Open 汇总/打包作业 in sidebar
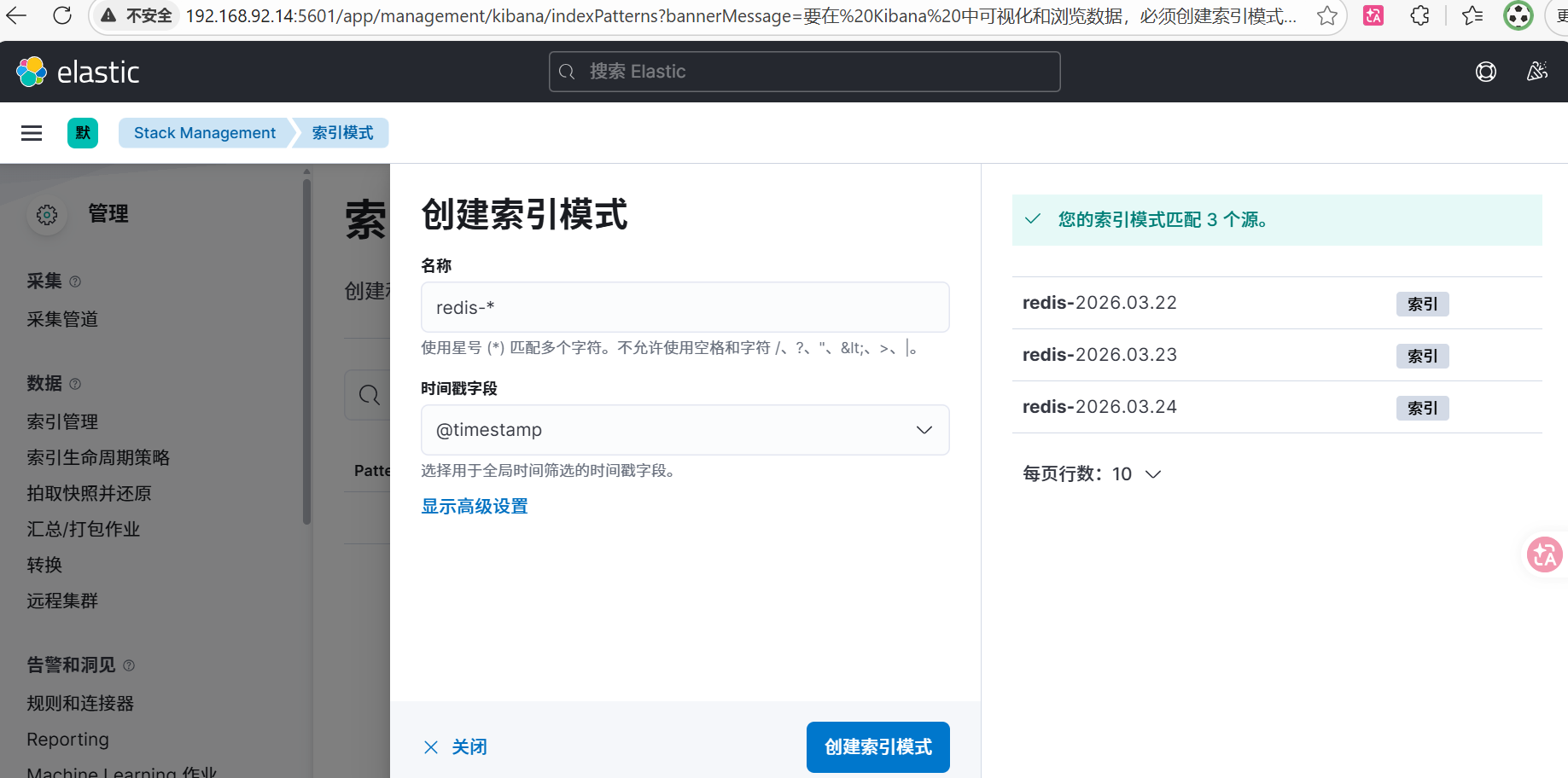 (x=83, y=529)
